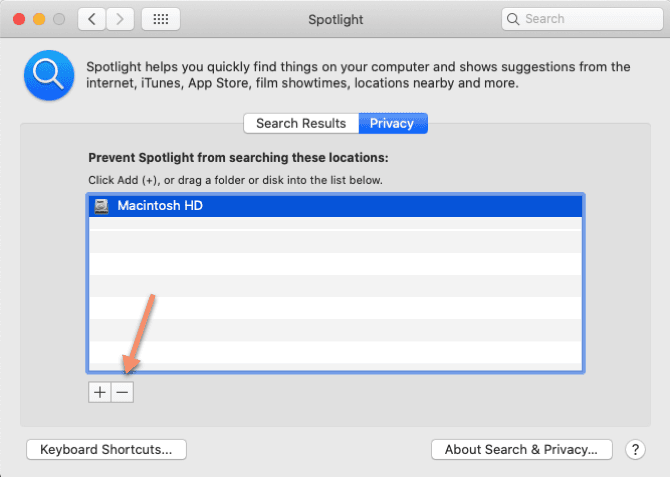Viewport: 670px width, 477px height.
Task: Select the Privacy tab
Action: 392,123
